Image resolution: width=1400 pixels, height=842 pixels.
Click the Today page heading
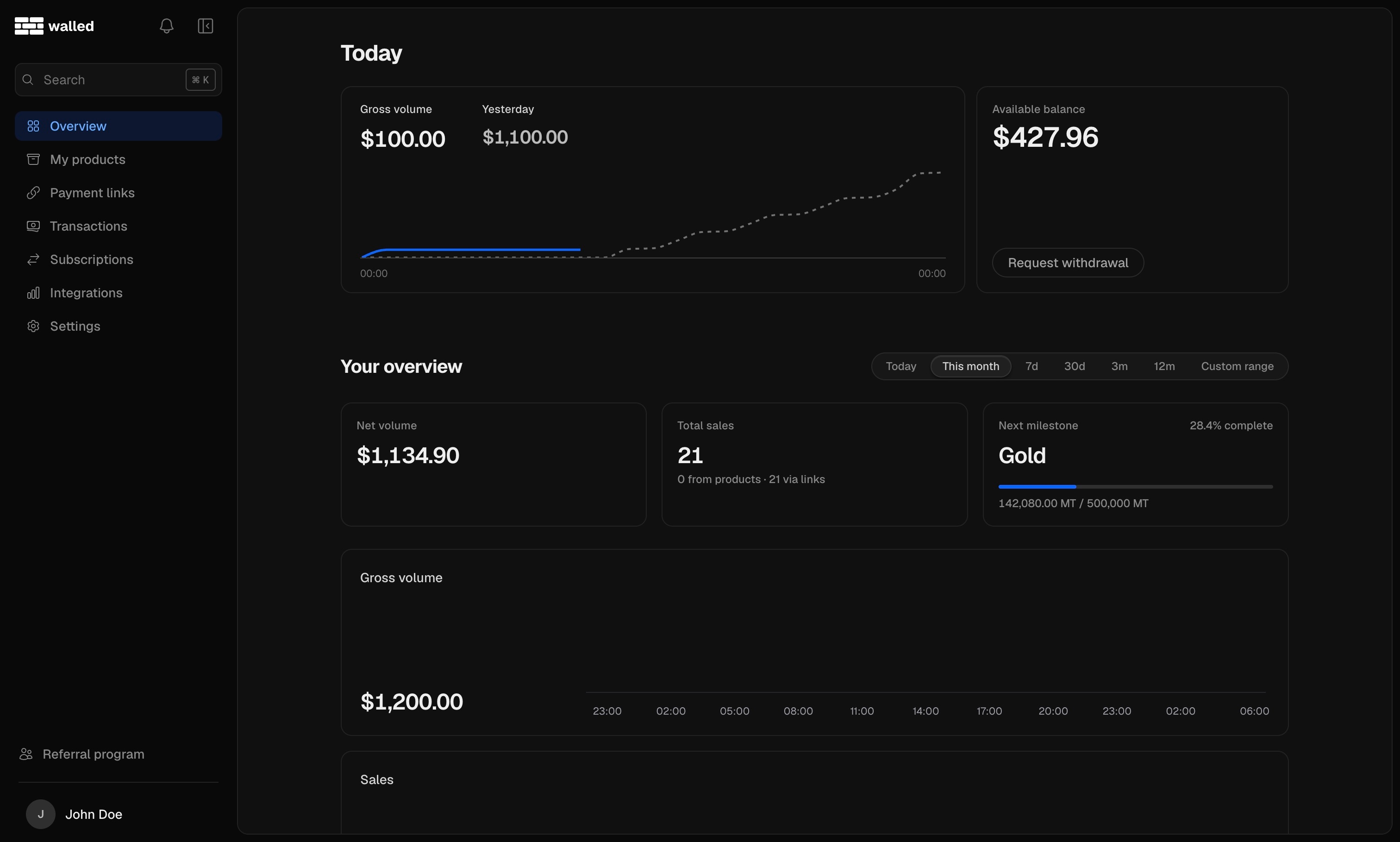click(x=371, y=53)
